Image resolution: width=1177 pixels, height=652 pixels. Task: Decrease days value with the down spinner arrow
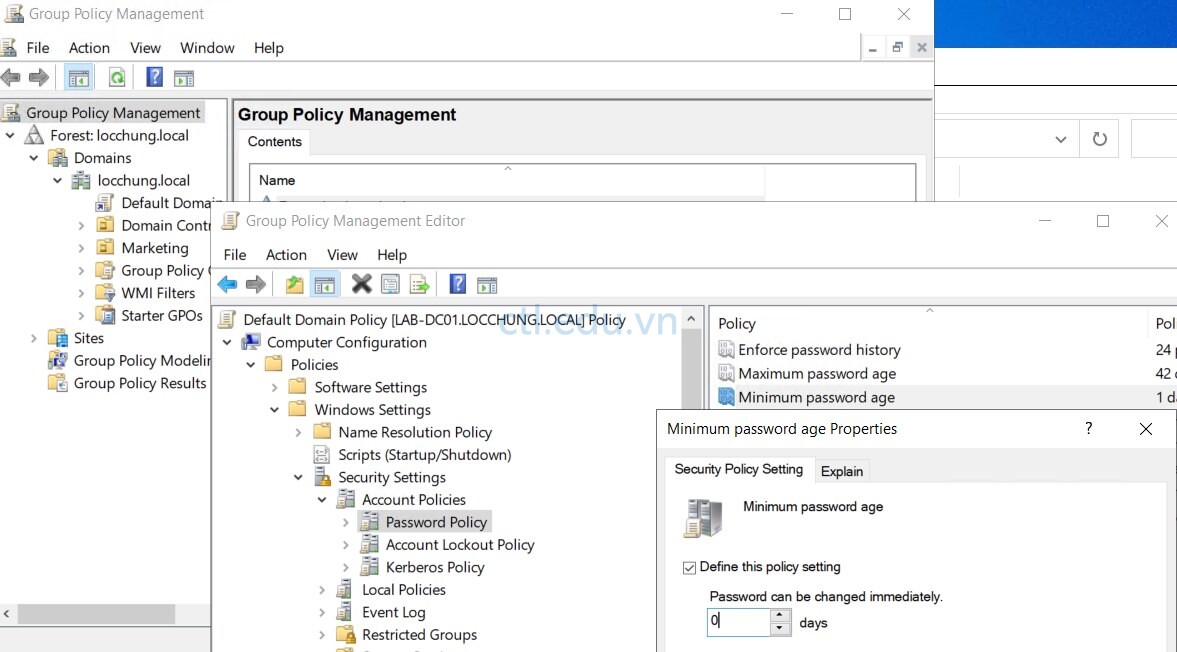point(780,629)
